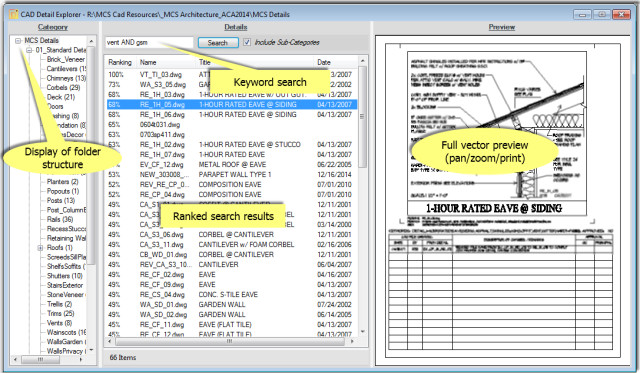Select the RE_CF_02.dwg EAVE row
The image size is (640, 373).
232,275
